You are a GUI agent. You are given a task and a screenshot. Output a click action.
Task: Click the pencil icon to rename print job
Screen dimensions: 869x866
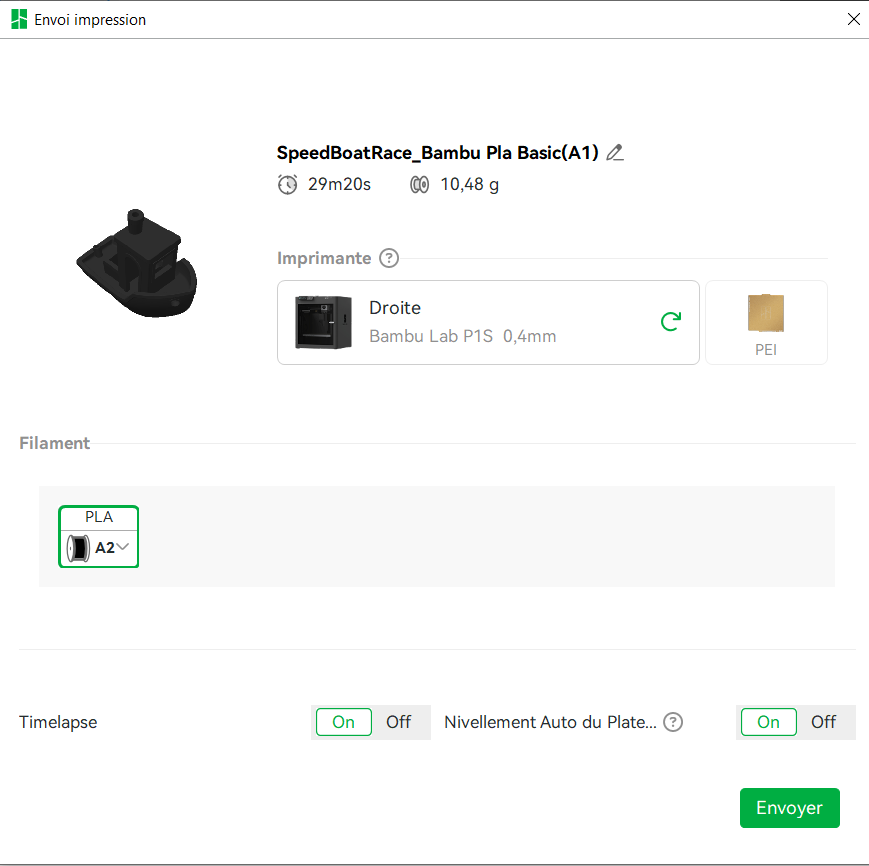[615, 153]
